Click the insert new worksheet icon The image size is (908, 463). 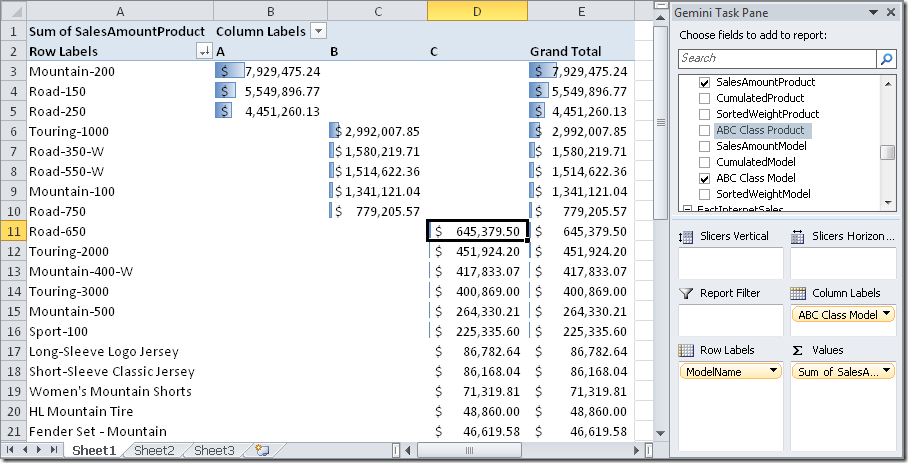[262, 450]
